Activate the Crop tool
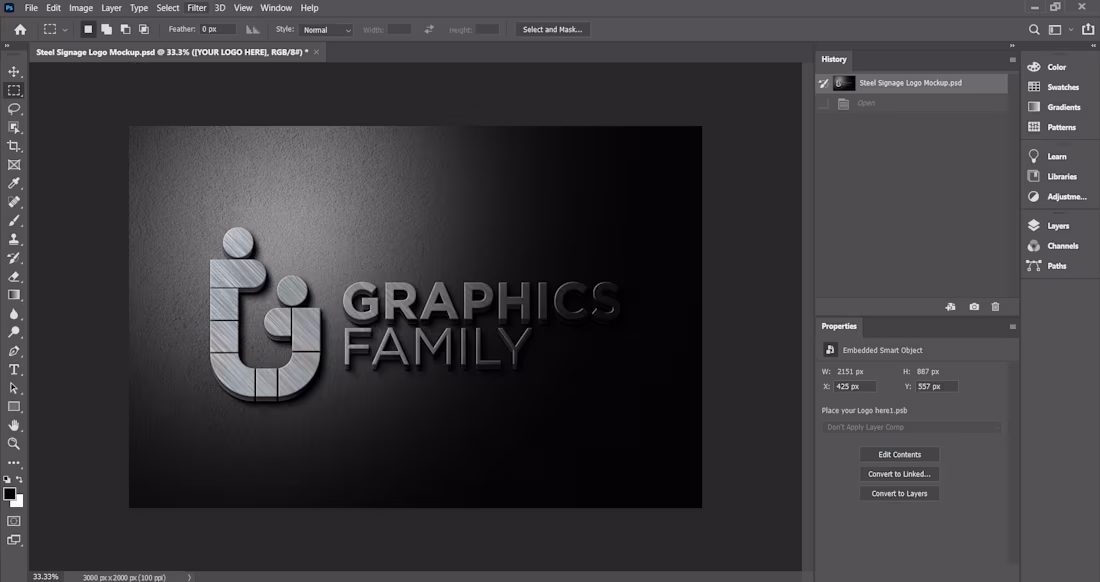 click(x=14, y=145)
